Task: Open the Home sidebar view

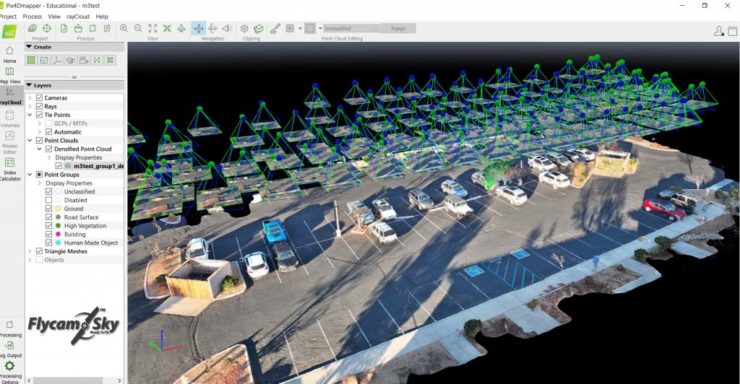Action: (x=9, y=53)
